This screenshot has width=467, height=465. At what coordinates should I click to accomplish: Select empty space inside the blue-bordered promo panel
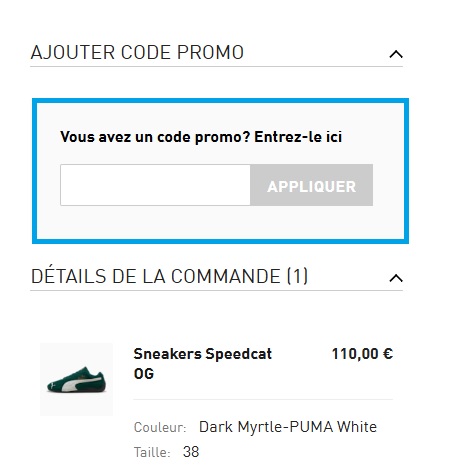pyautogui.click(x=220, y=222)
